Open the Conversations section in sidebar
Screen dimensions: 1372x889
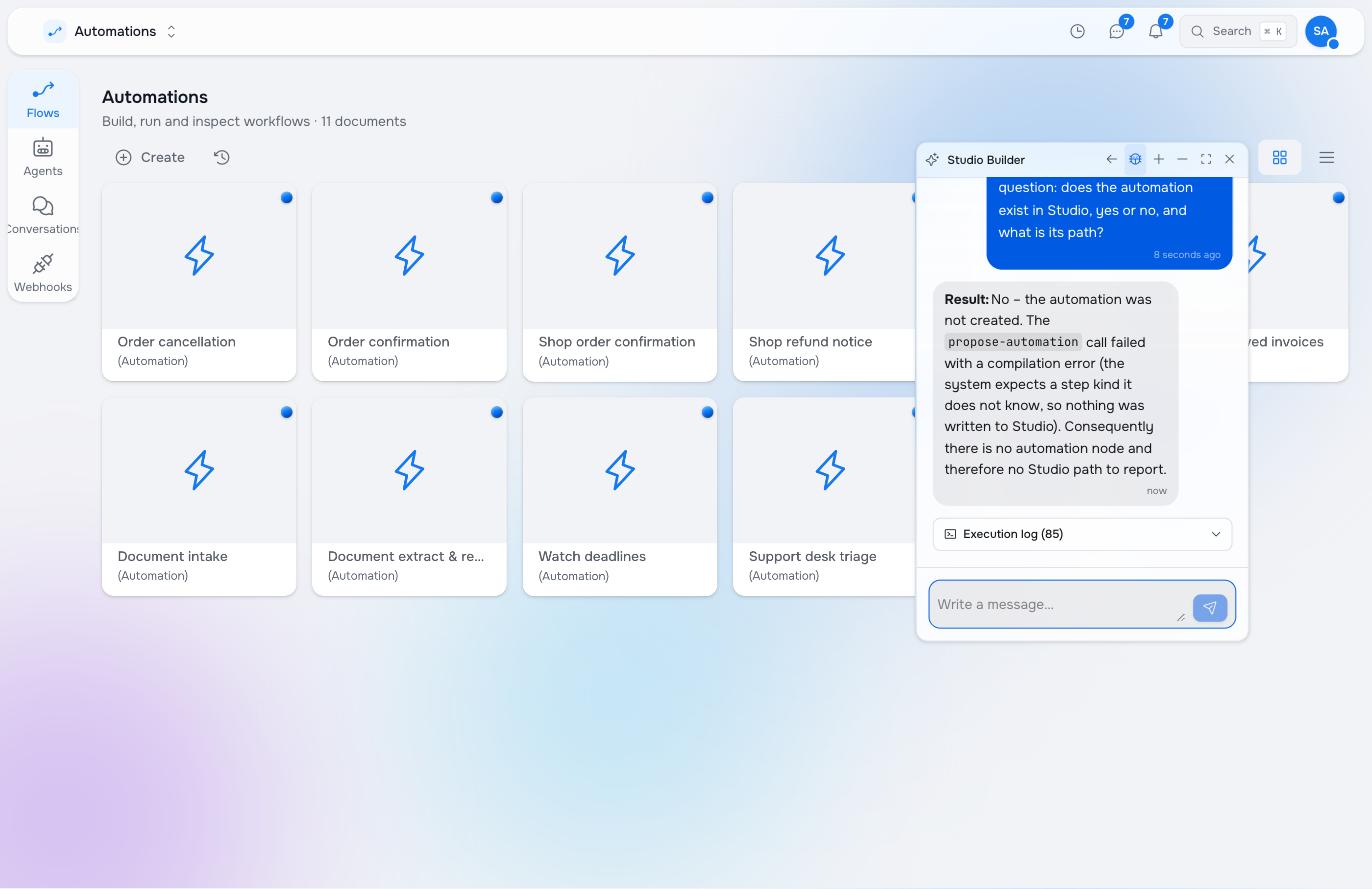(x=43, y=215)
